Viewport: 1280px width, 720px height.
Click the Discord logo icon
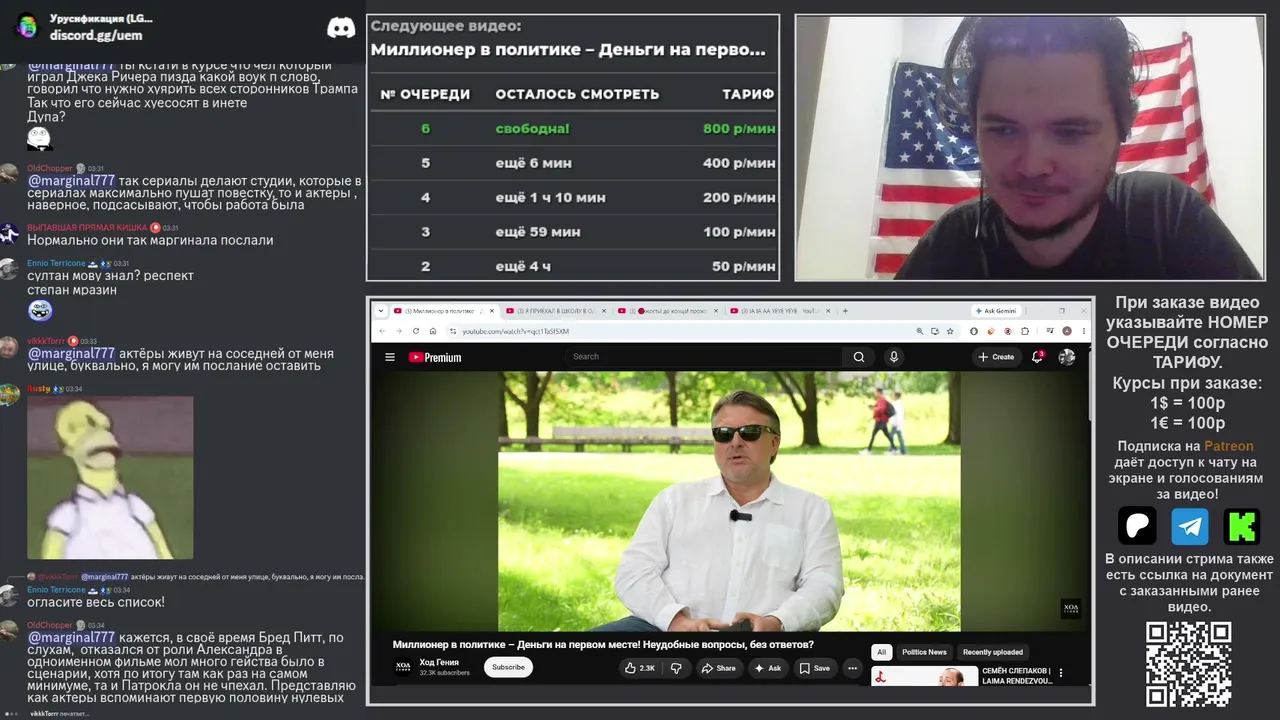click(341, 27)
